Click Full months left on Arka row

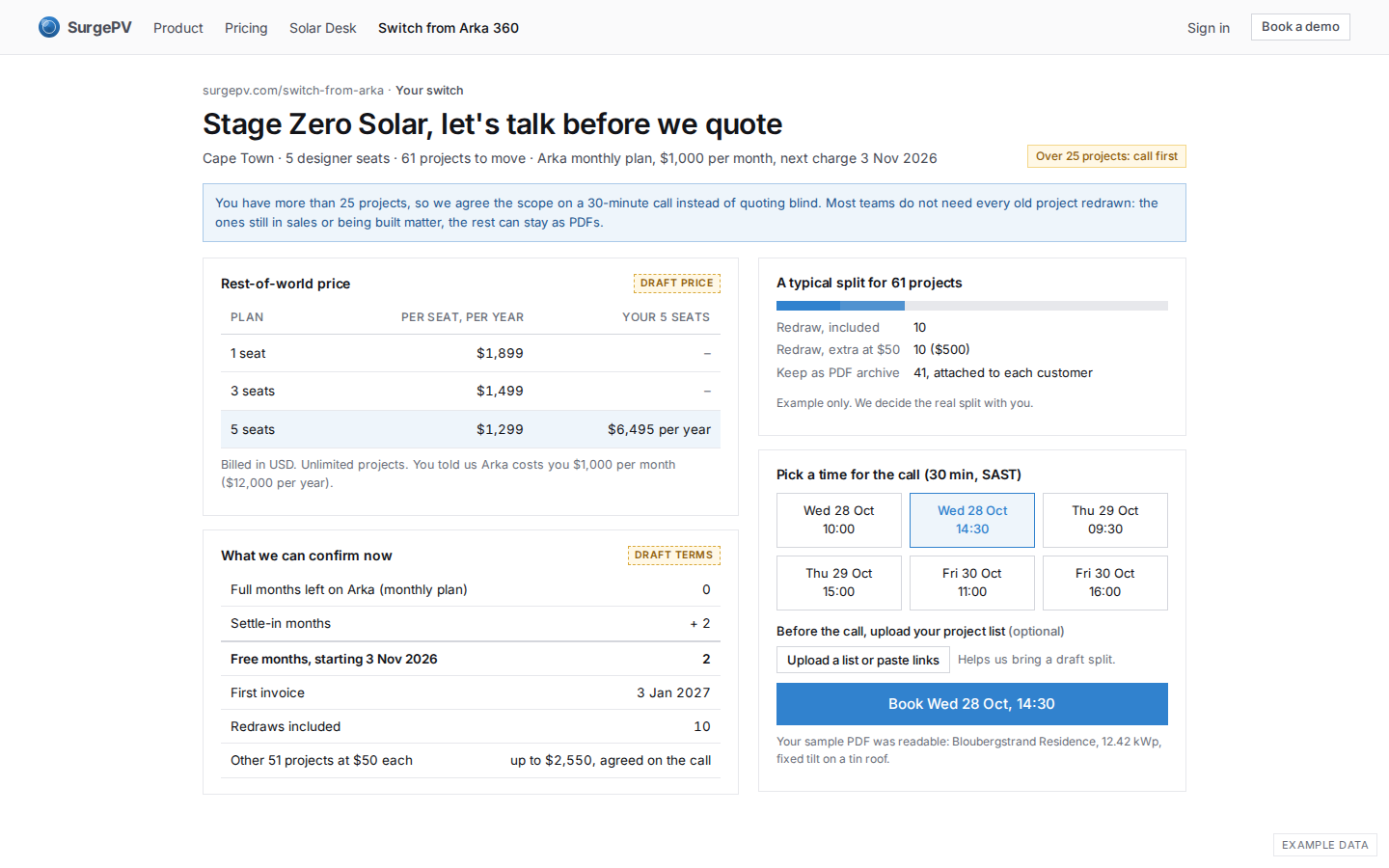(x=471, y=589)
